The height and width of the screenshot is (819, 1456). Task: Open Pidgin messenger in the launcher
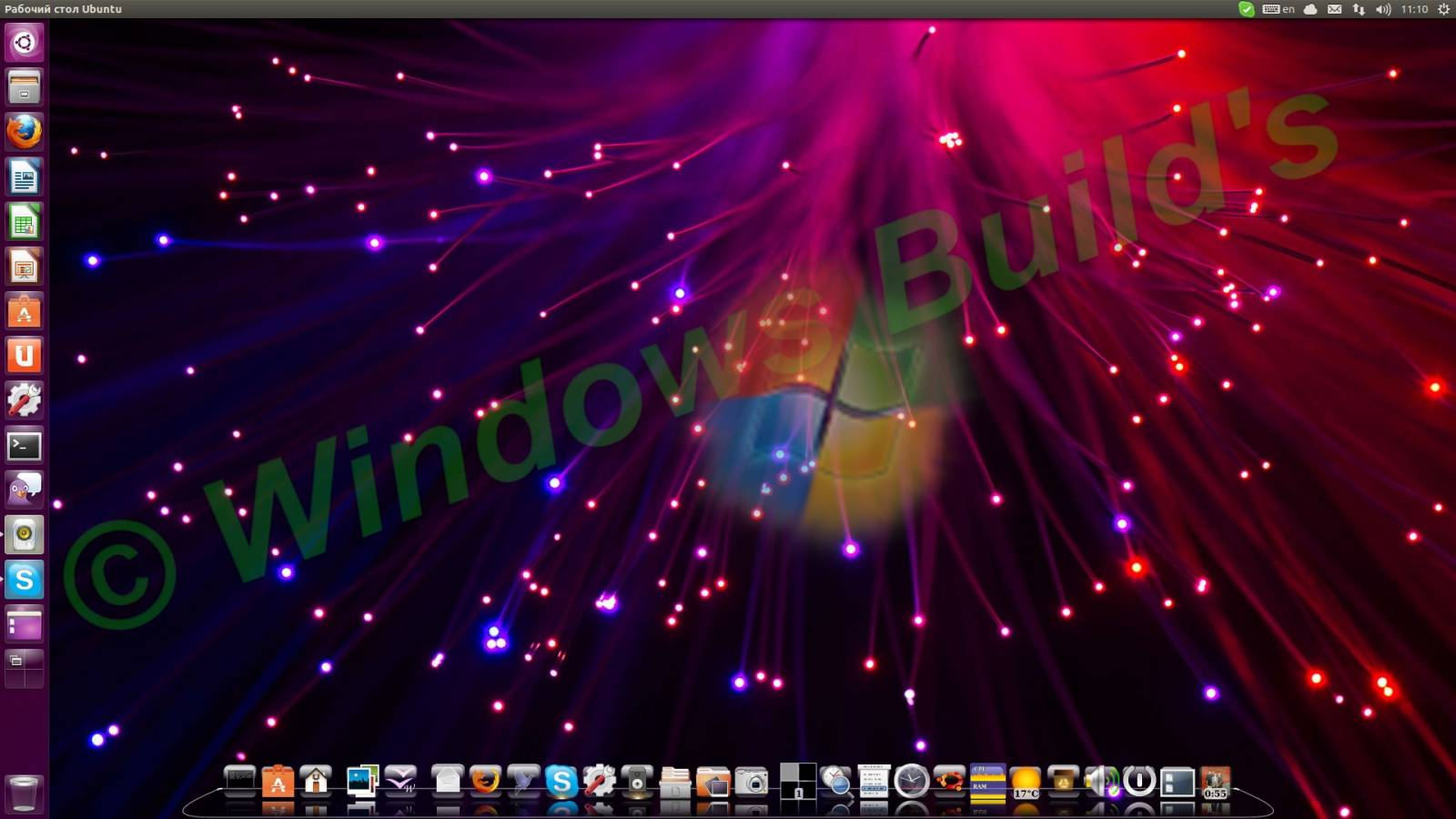coord(25,490)
